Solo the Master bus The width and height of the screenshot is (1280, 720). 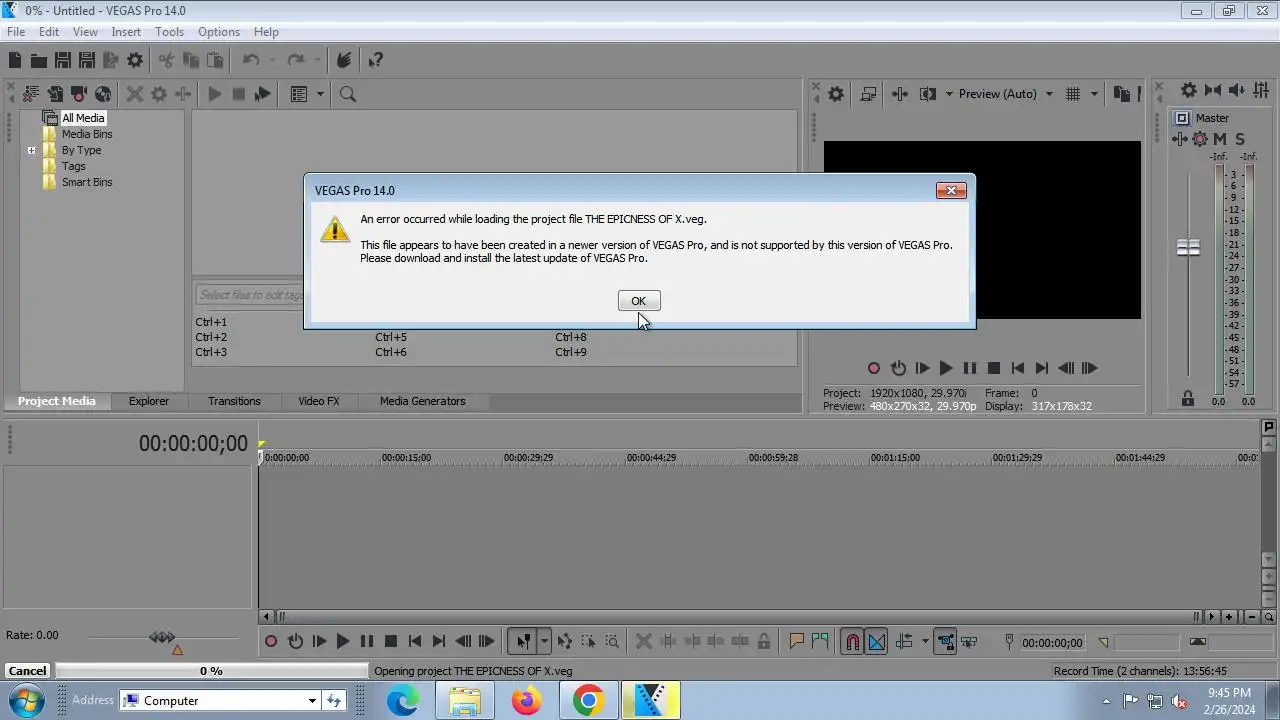coord(1240,139)
